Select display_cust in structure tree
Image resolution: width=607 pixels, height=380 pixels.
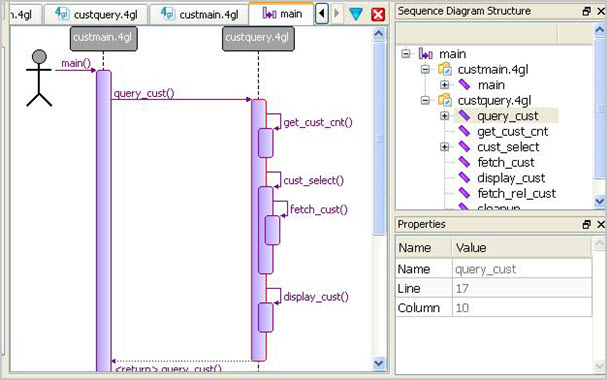pos(511,178)
